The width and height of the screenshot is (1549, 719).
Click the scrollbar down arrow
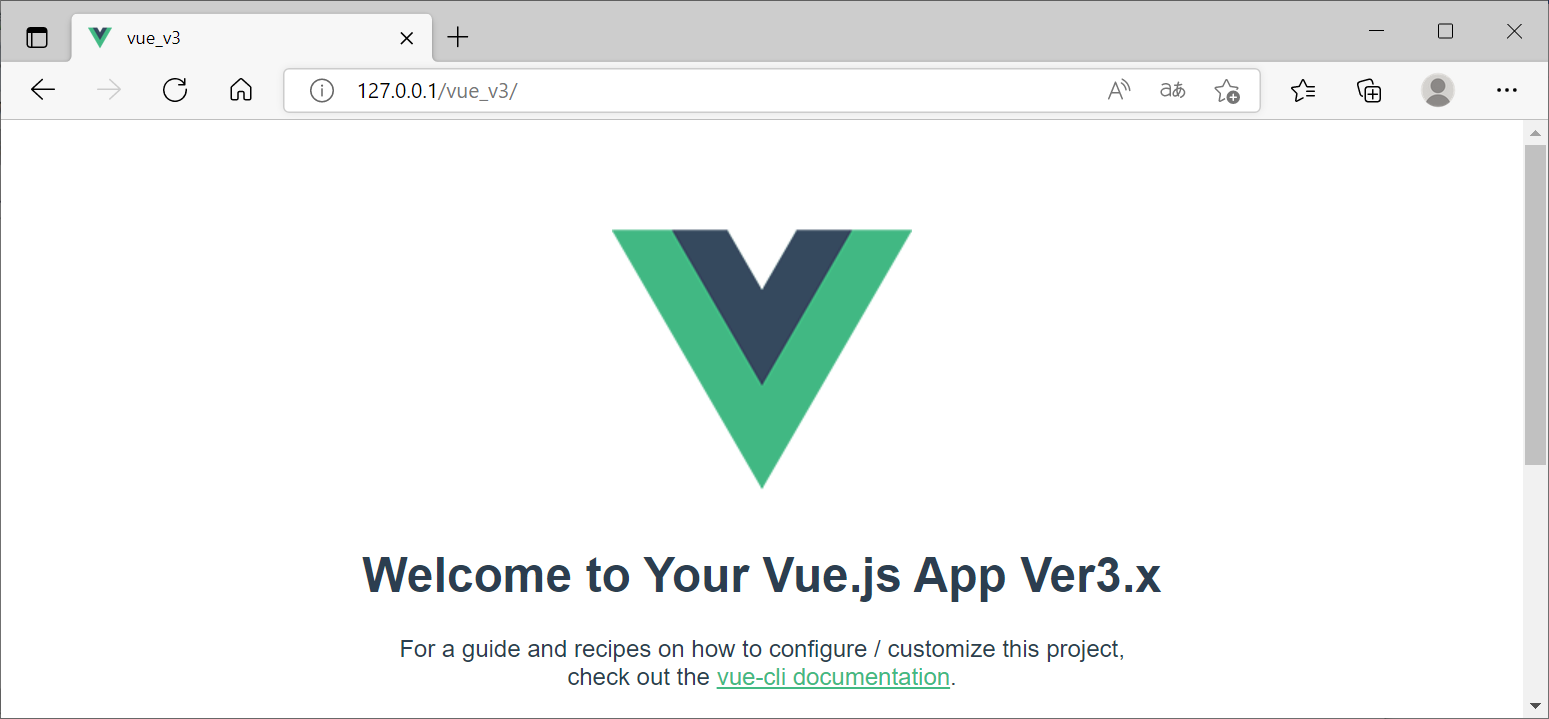(x=1536, y=705)
